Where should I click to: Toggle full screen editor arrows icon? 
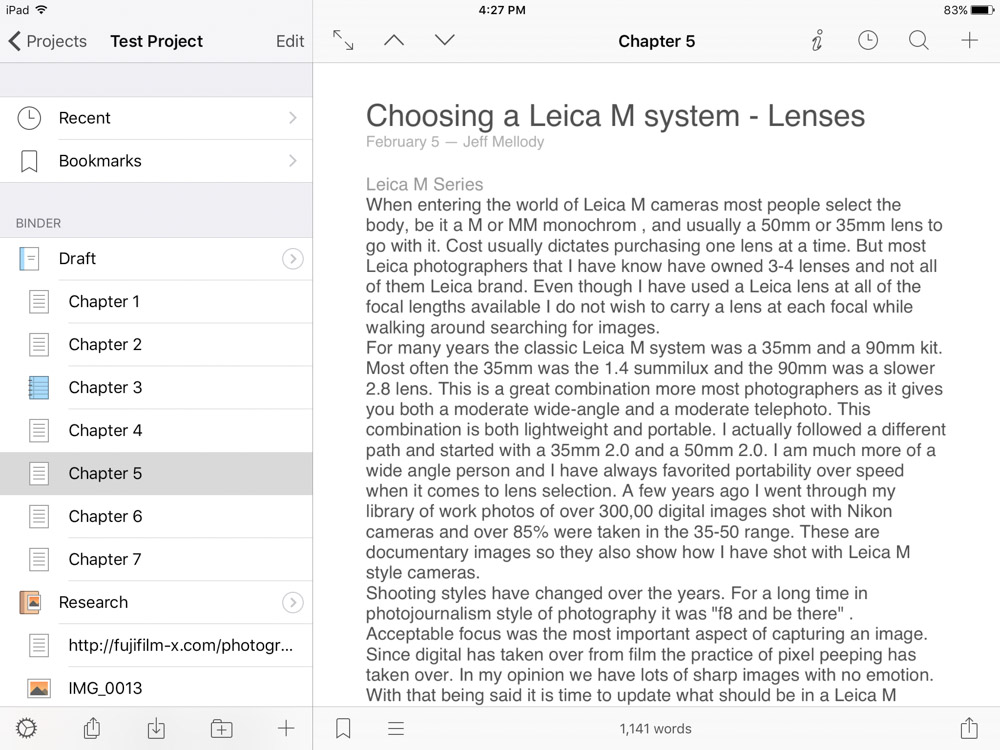click(343, 40)
